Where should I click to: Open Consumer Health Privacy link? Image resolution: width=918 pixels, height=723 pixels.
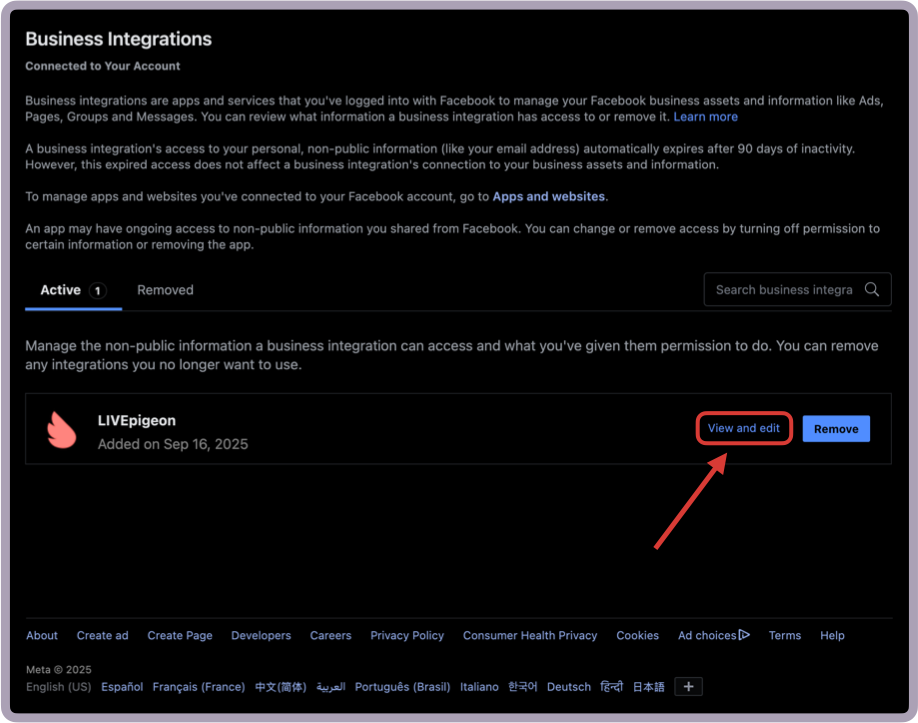click(530, 635)
